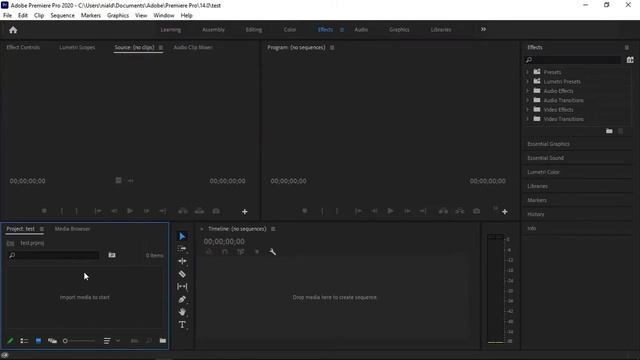This screenshot has height=360, width=640.
Task: Select the Type tool
Action: (x=182, y=324)
